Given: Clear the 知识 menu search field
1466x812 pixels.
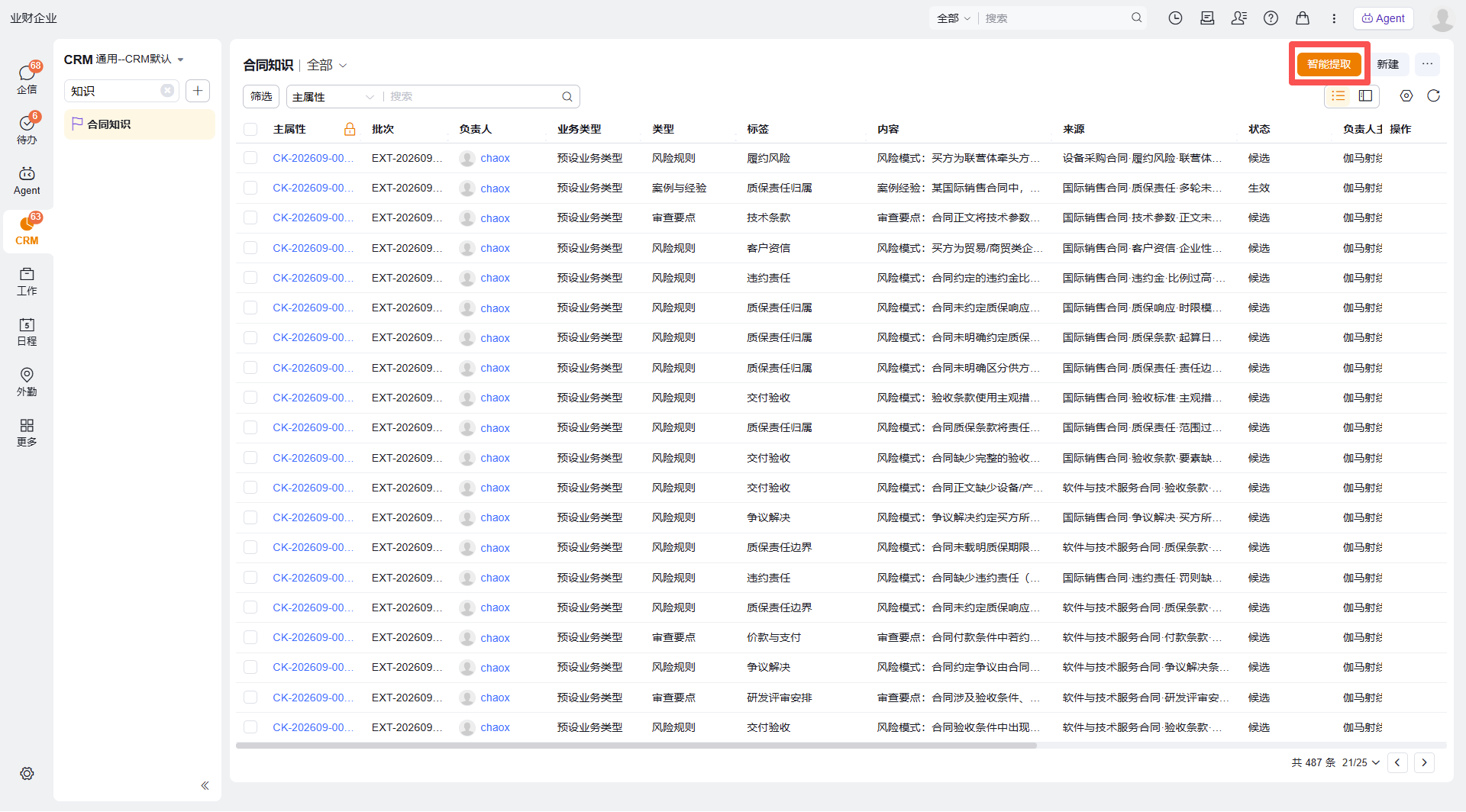Looking at the screenshot, I should tap(167, 91).
